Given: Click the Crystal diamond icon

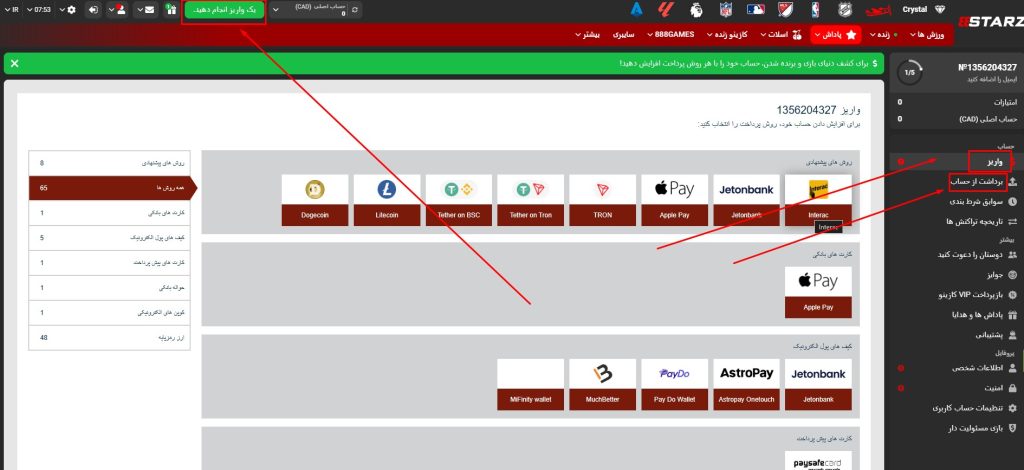Looking at the screenshot, I should [x=938, y=10].
